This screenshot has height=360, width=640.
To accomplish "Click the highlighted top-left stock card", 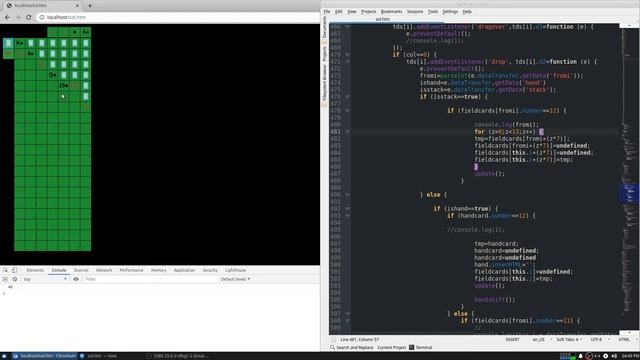I will tap(8, 43).
